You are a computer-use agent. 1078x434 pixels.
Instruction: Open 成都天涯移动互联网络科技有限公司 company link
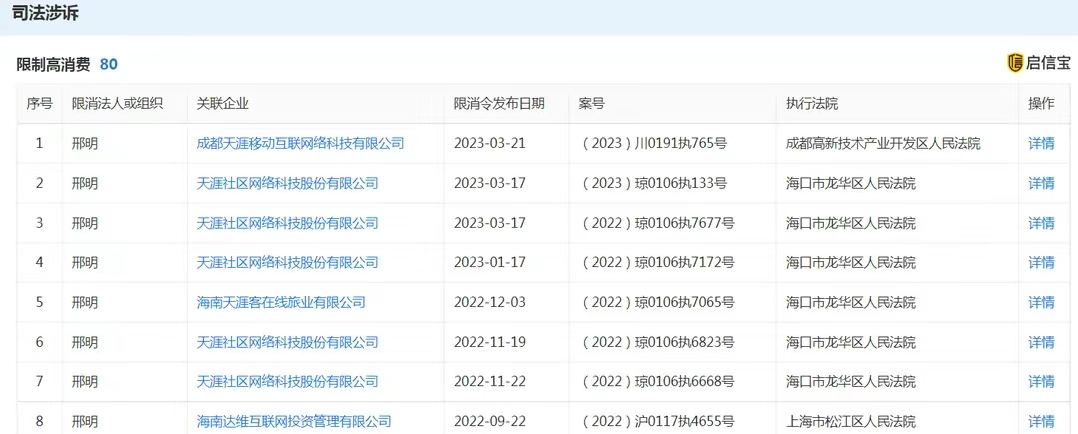pos(300,144)
